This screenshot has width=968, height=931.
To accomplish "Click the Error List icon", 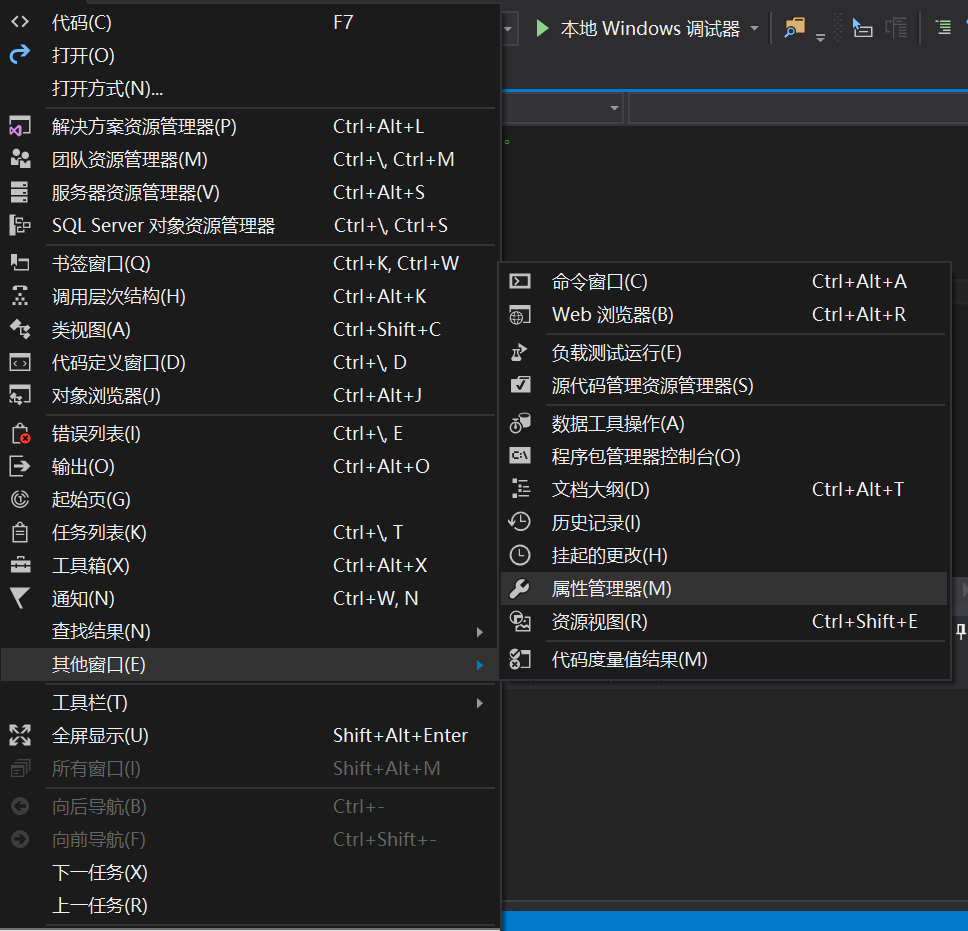I will pyautogui.click(x=20, y=434).
